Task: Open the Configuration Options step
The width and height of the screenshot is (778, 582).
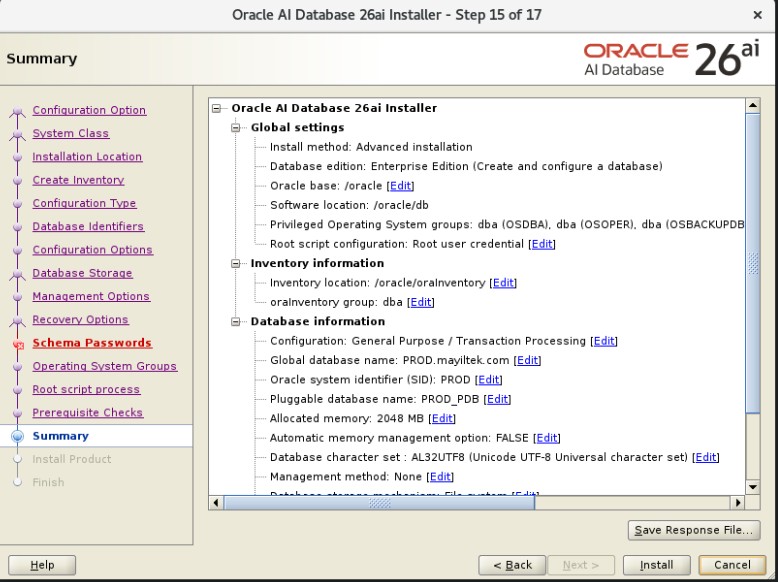Action: [x=93, y=250]
